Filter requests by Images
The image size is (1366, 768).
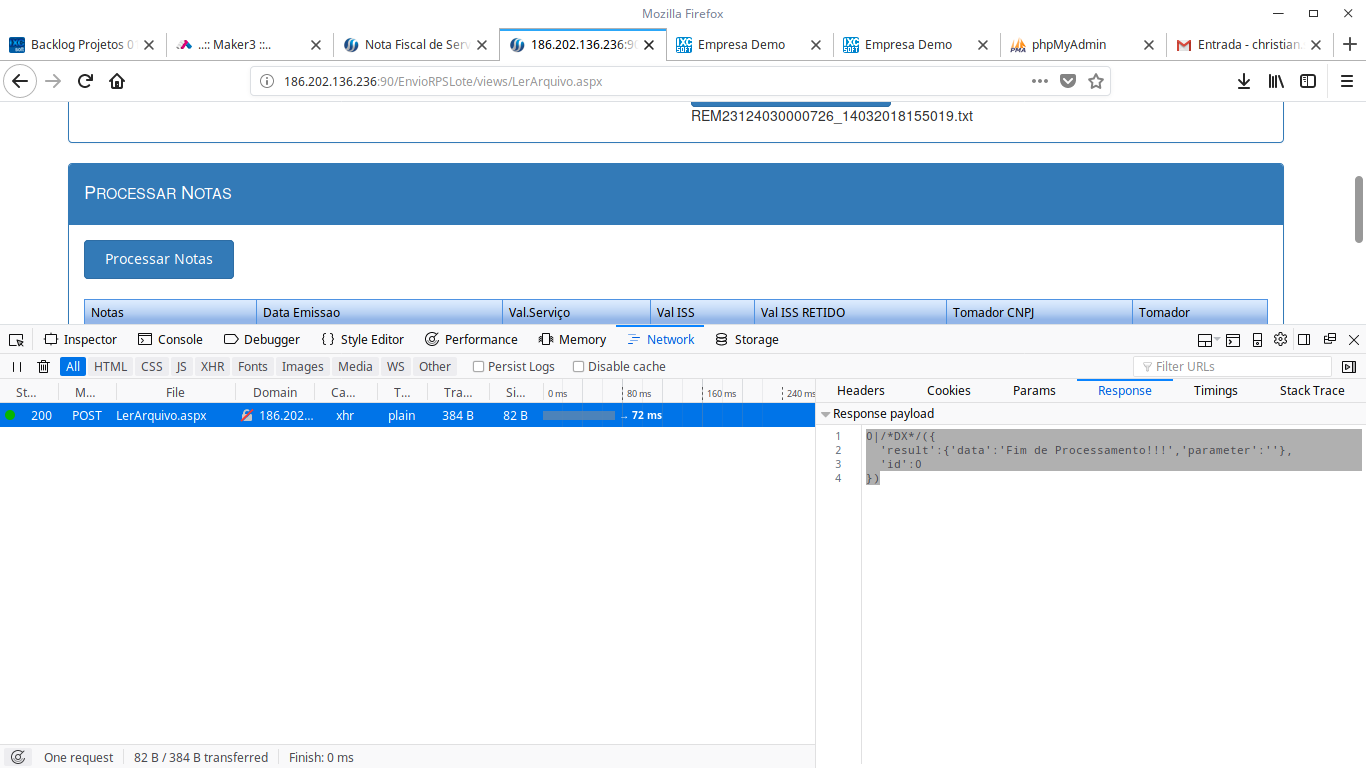[302, 366]
